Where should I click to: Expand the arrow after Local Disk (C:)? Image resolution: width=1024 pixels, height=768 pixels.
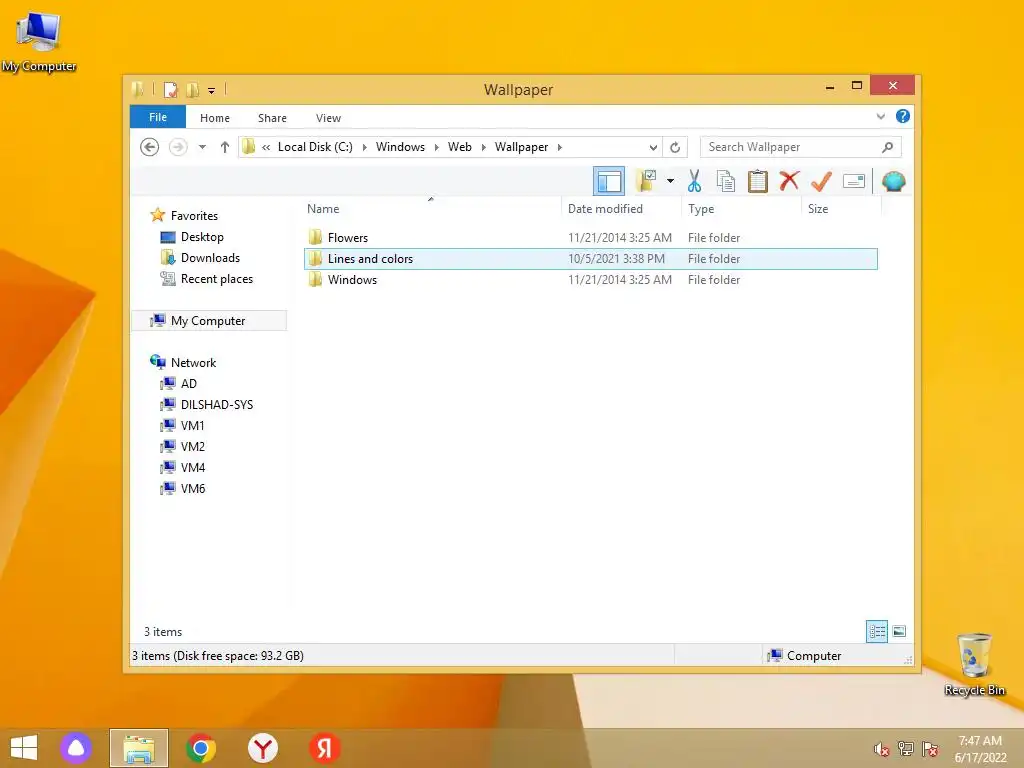coord(364,148)
